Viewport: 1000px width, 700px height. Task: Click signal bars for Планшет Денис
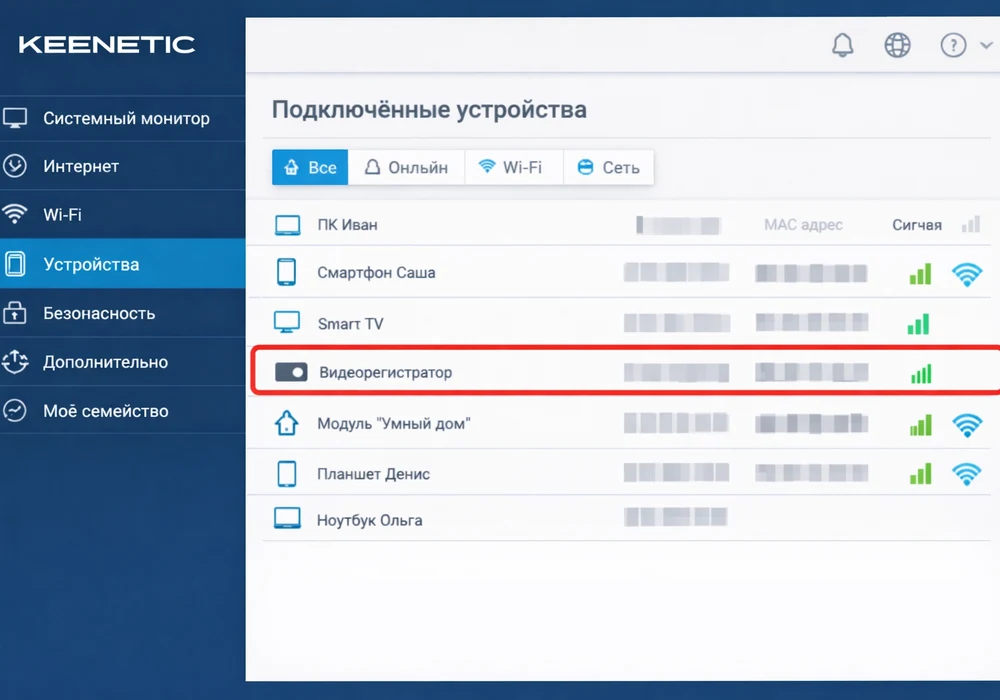pyautogui.click(x=921, y=474)
